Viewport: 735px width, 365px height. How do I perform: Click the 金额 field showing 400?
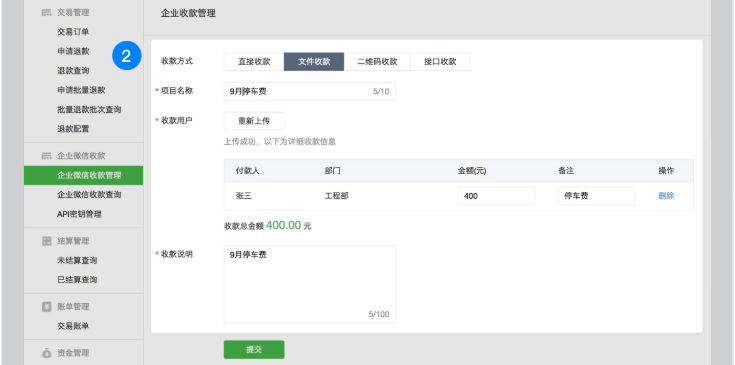pyautogui.click(x=496, y=196)
